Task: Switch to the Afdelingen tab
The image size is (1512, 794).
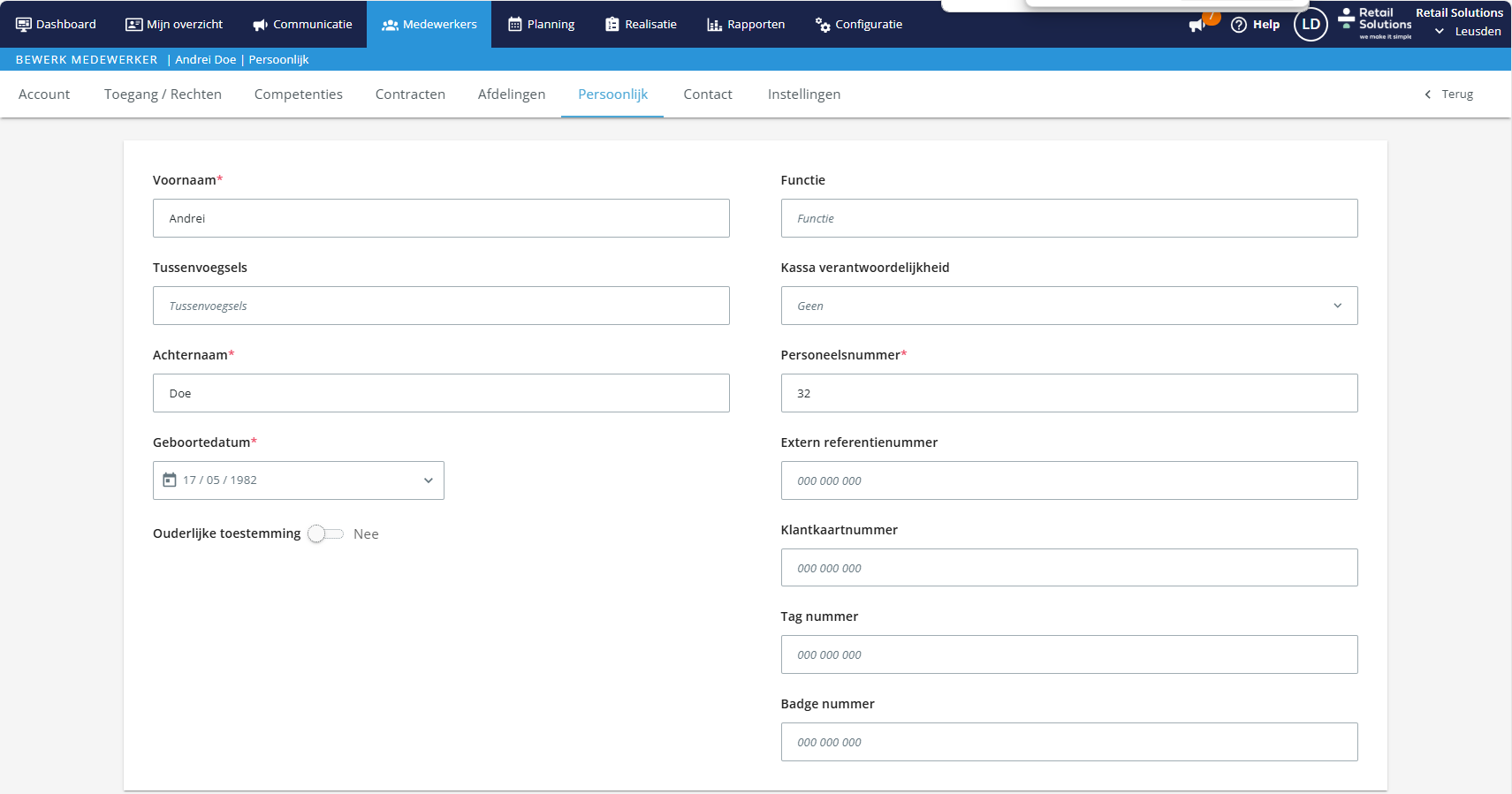Action: point(512,95)
